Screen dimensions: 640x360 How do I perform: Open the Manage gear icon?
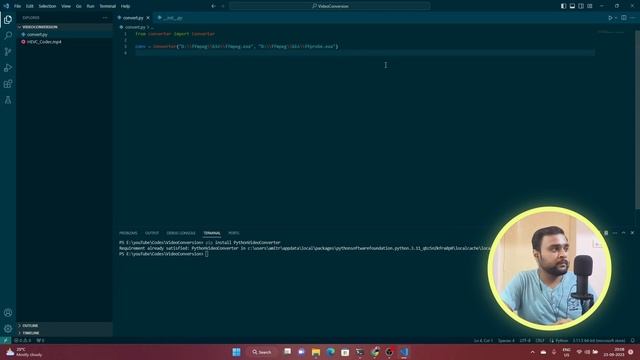point(8,329)
